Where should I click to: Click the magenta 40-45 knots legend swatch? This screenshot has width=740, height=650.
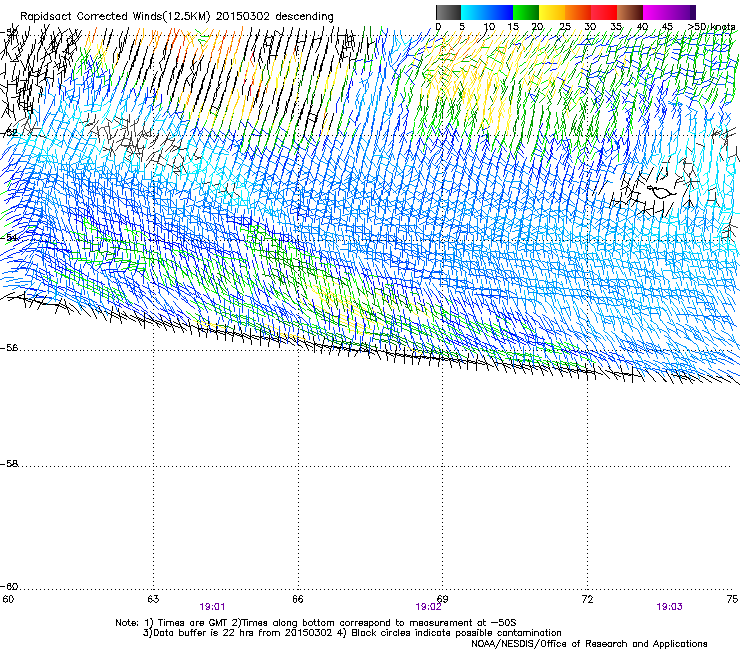pos(656,12)
